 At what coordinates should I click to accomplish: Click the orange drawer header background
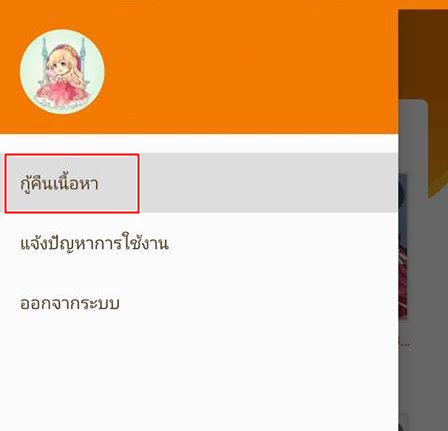[250, 67]
